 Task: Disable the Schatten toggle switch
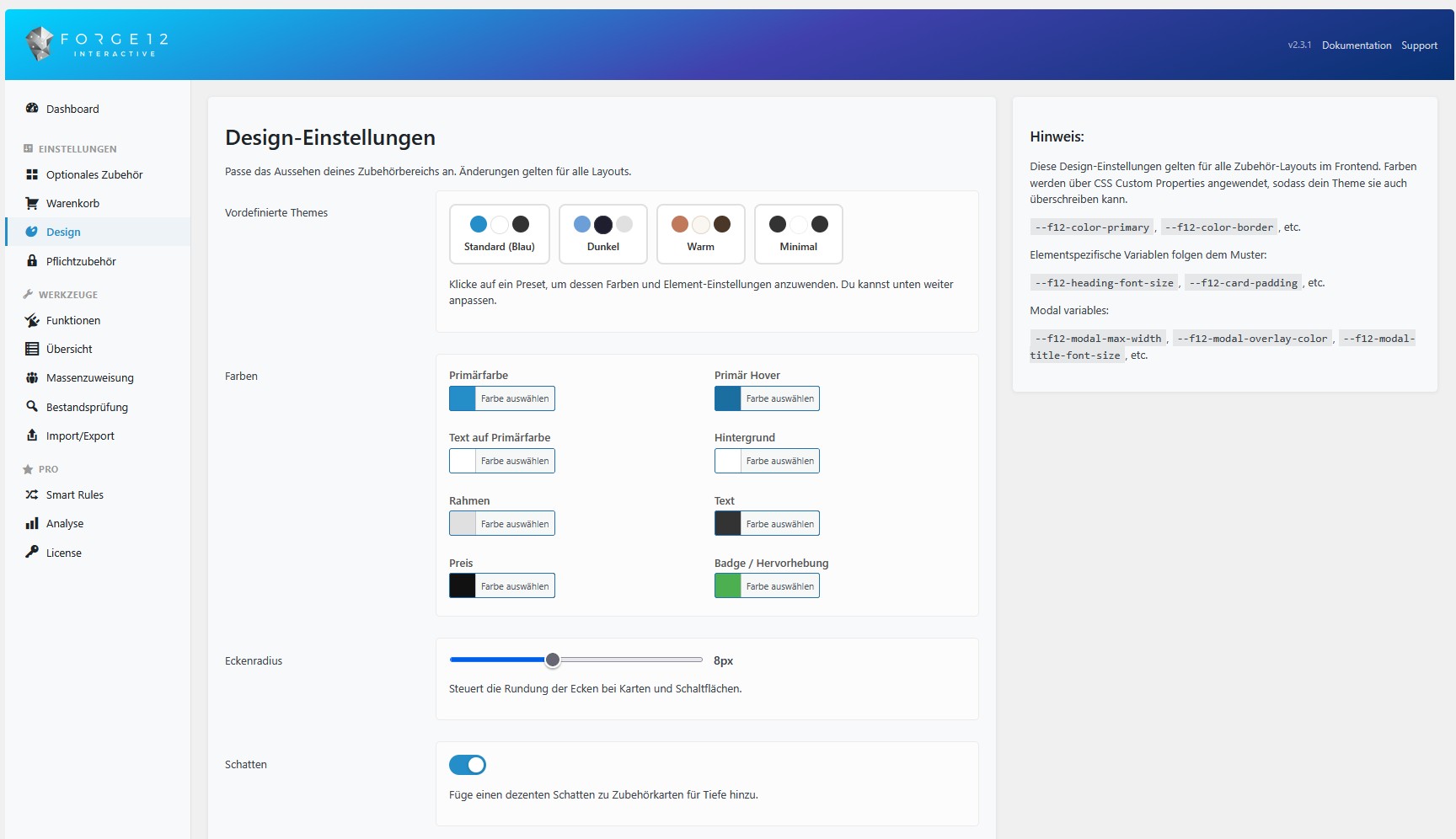click(x=468, y=765)
